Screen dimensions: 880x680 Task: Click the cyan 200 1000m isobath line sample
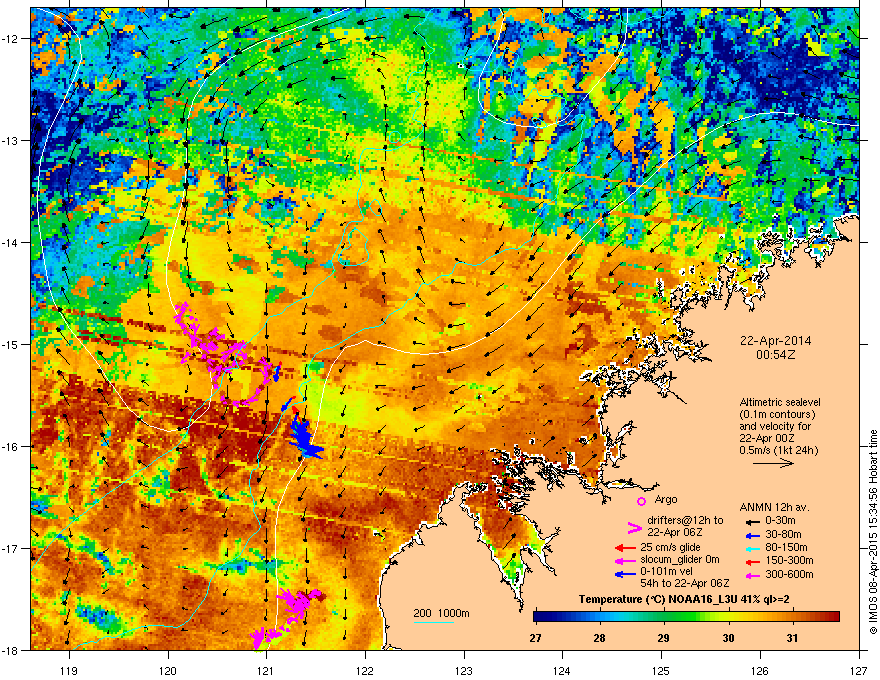coord(434,622)
